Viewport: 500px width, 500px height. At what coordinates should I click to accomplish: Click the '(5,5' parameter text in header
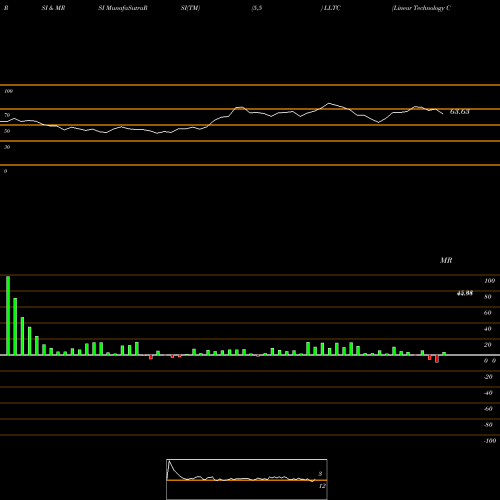(x=257, y=8)
